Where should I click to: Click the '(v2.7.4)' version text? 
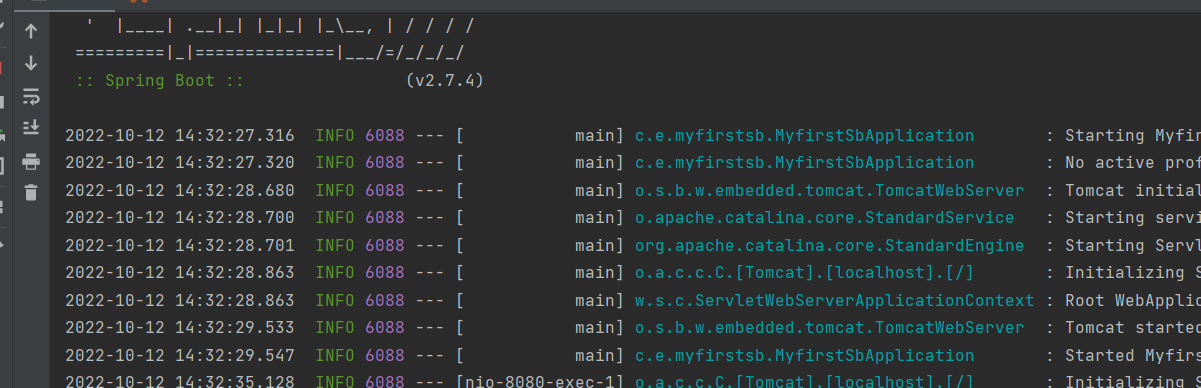[445, 80]
